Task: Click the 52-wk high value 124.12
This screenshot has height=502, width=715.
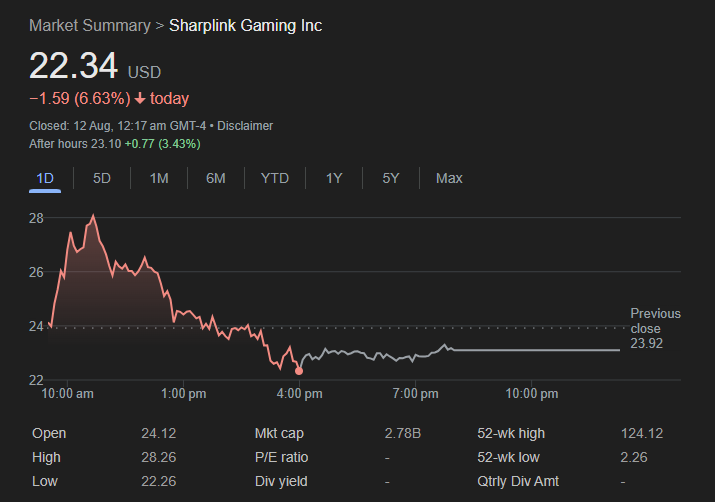Action: click(641, 434)
